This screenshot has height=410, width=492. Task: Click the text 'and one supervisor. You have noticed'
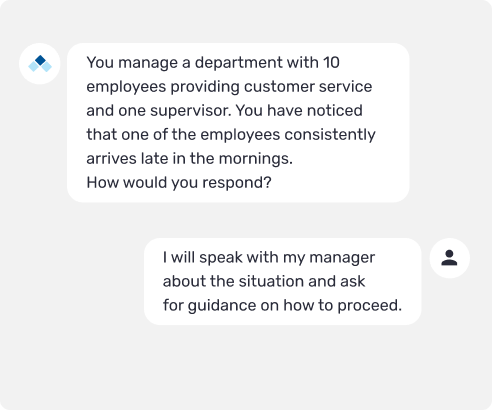224,111
